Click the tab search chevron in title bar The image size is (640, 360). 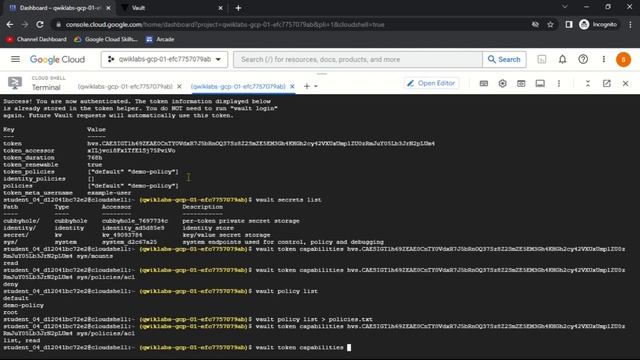click(x=564, y=7)
